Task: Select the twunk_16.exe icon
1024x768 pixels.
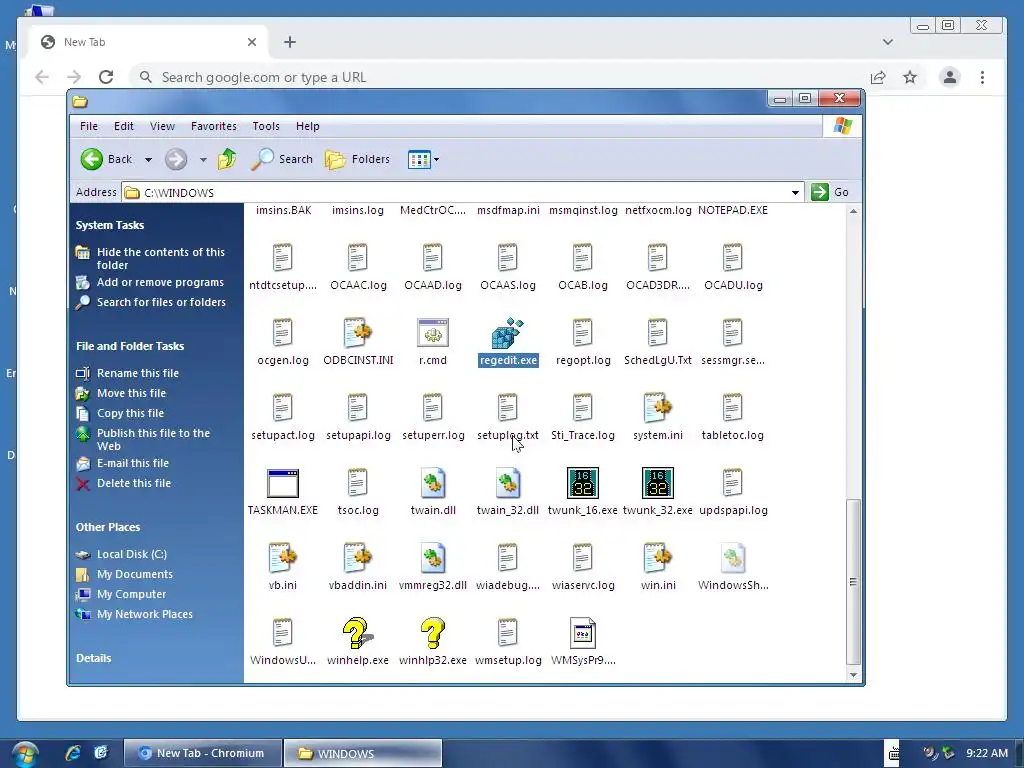Action: click(x=583, y=483)
